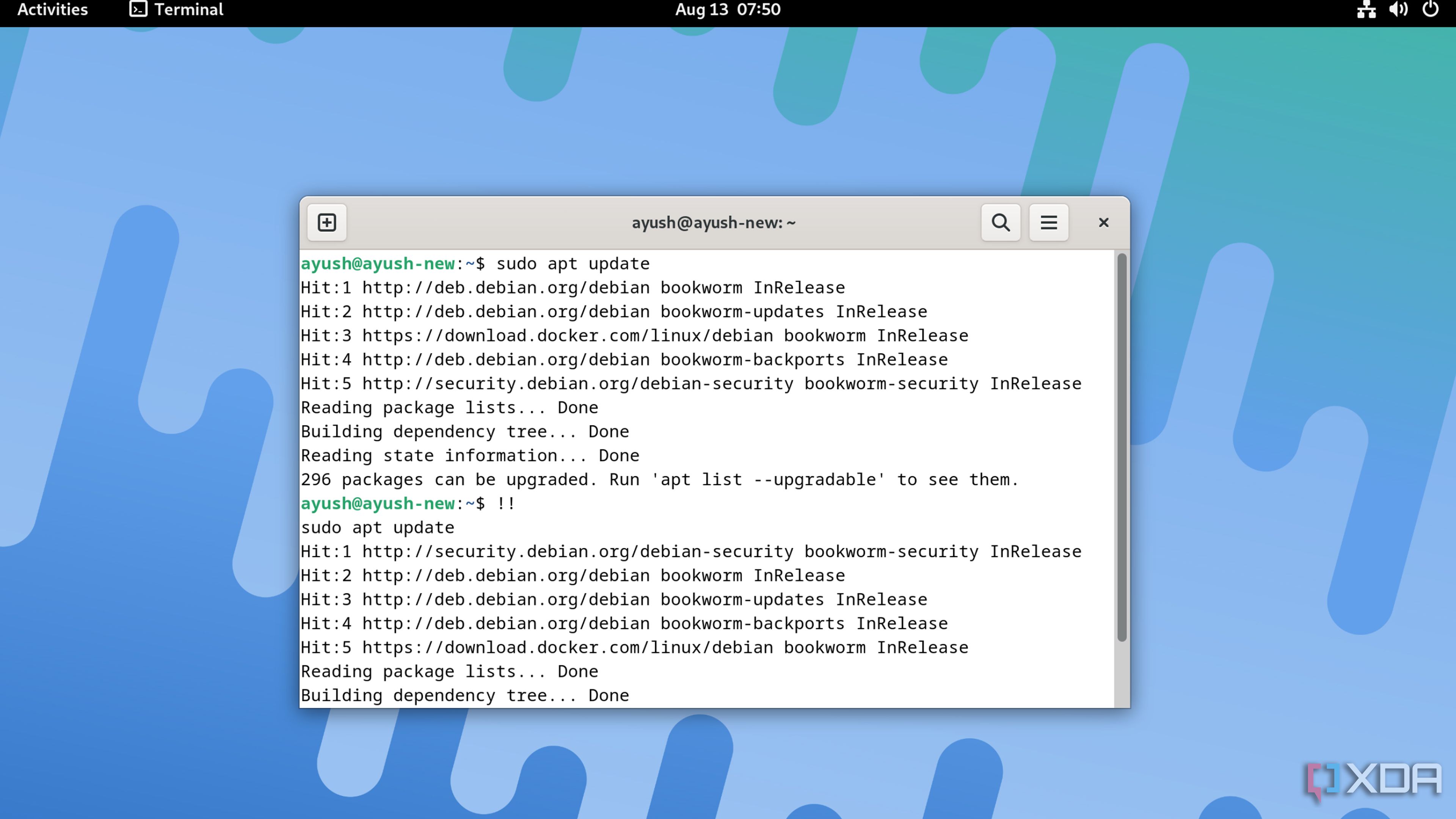The height and width of the screenshot is (819, 1456).
Task: Click first Hit:4 bookworm-backports line
Action: point(624,360)
